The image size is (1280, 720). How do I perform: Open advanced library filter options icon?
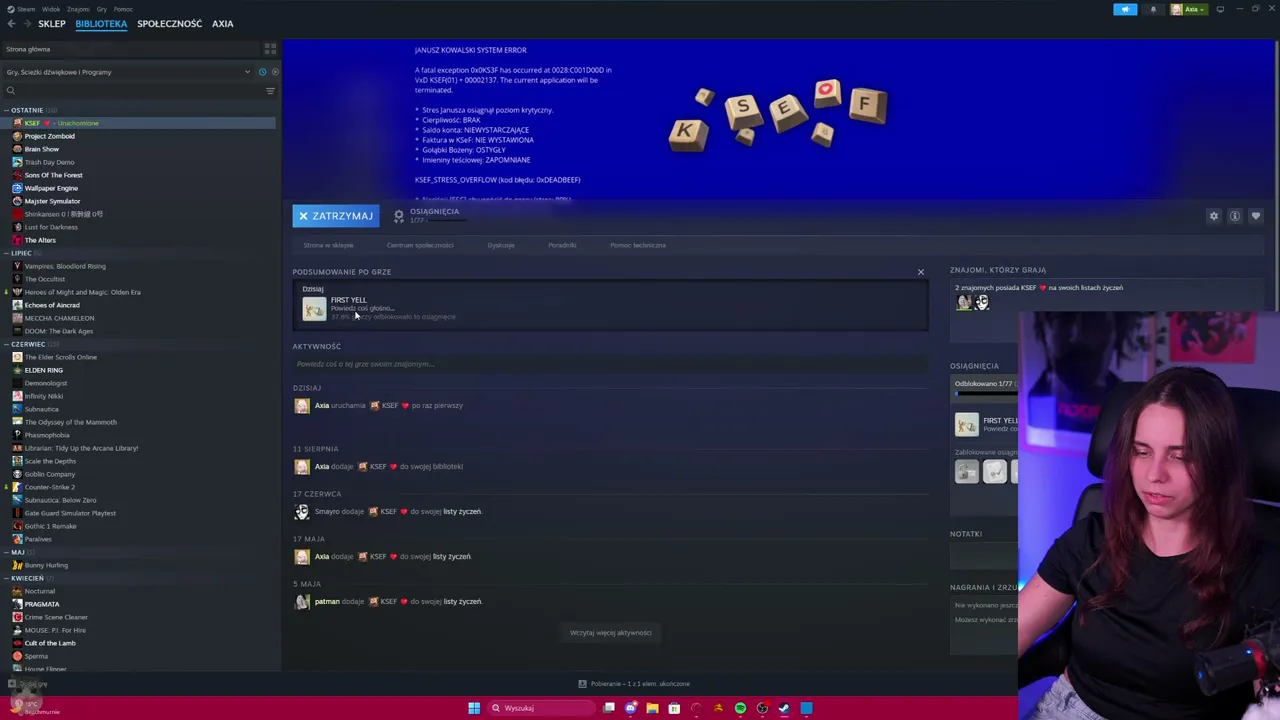[270, 91]
